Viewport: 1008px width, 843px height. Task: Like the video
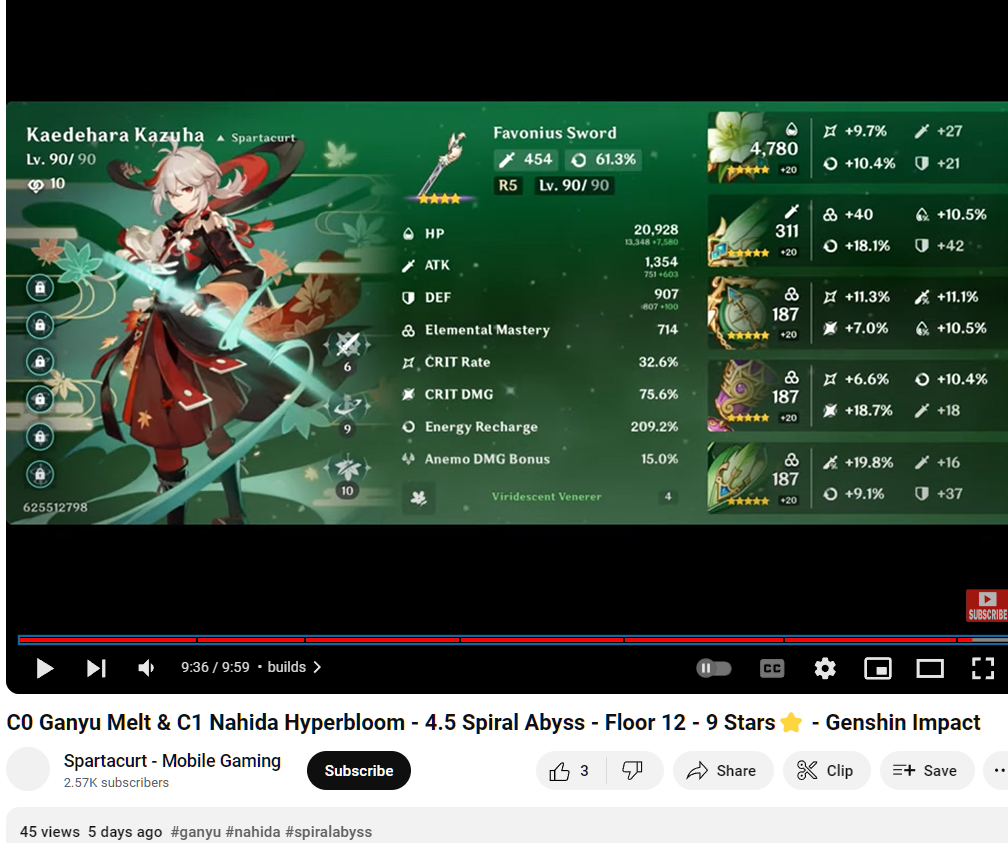pyautogui.click(x=570, y=770)
